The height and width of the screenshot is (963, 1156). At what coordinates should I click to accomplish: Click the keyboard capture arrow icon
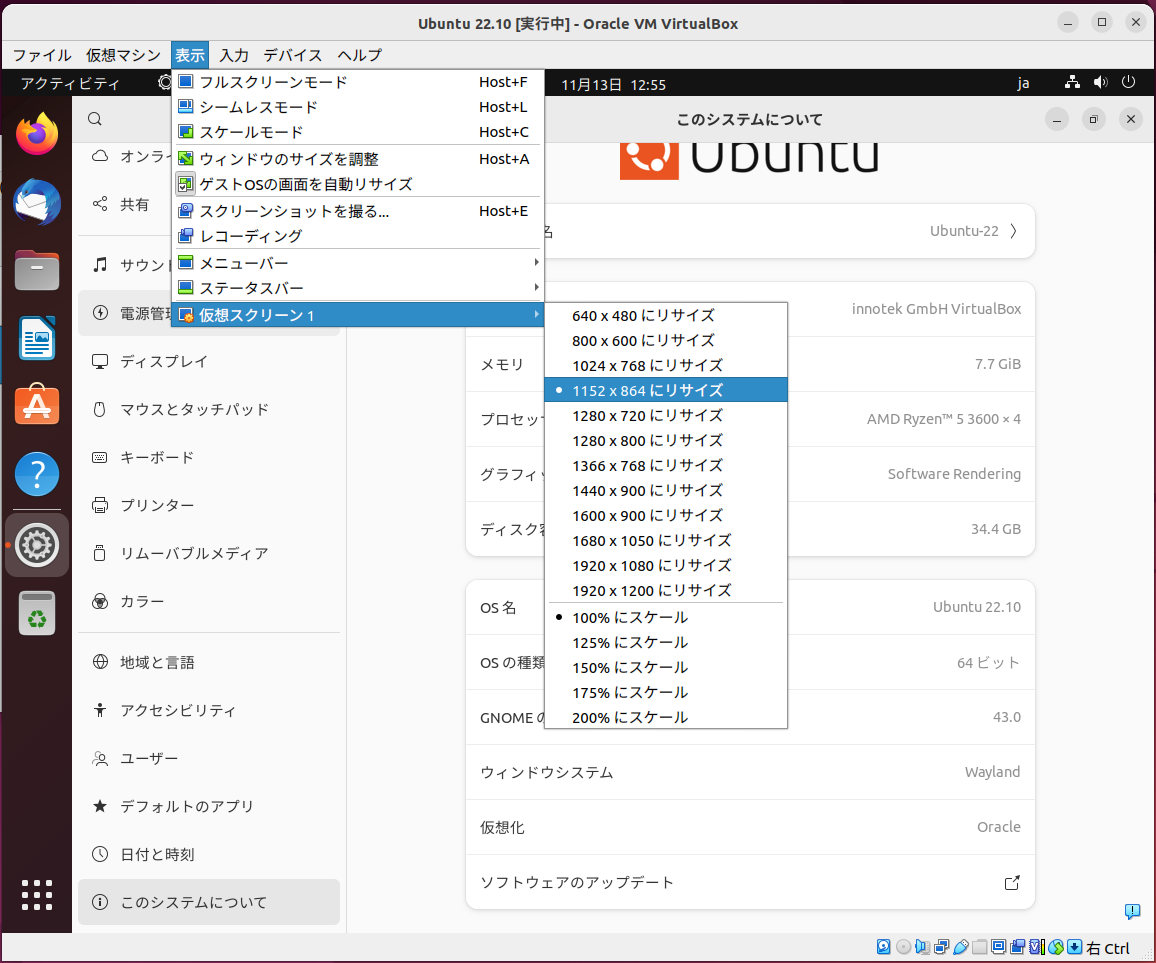point(1074,948)
